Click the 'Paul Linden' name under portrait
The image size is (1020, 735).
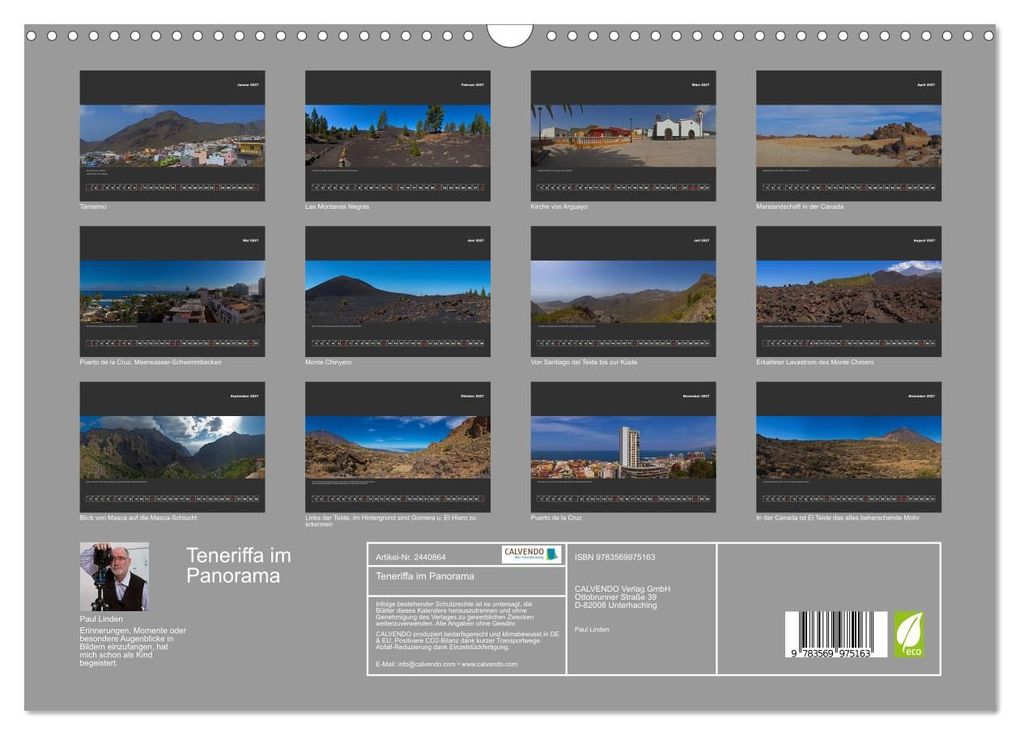coord(101,619)
